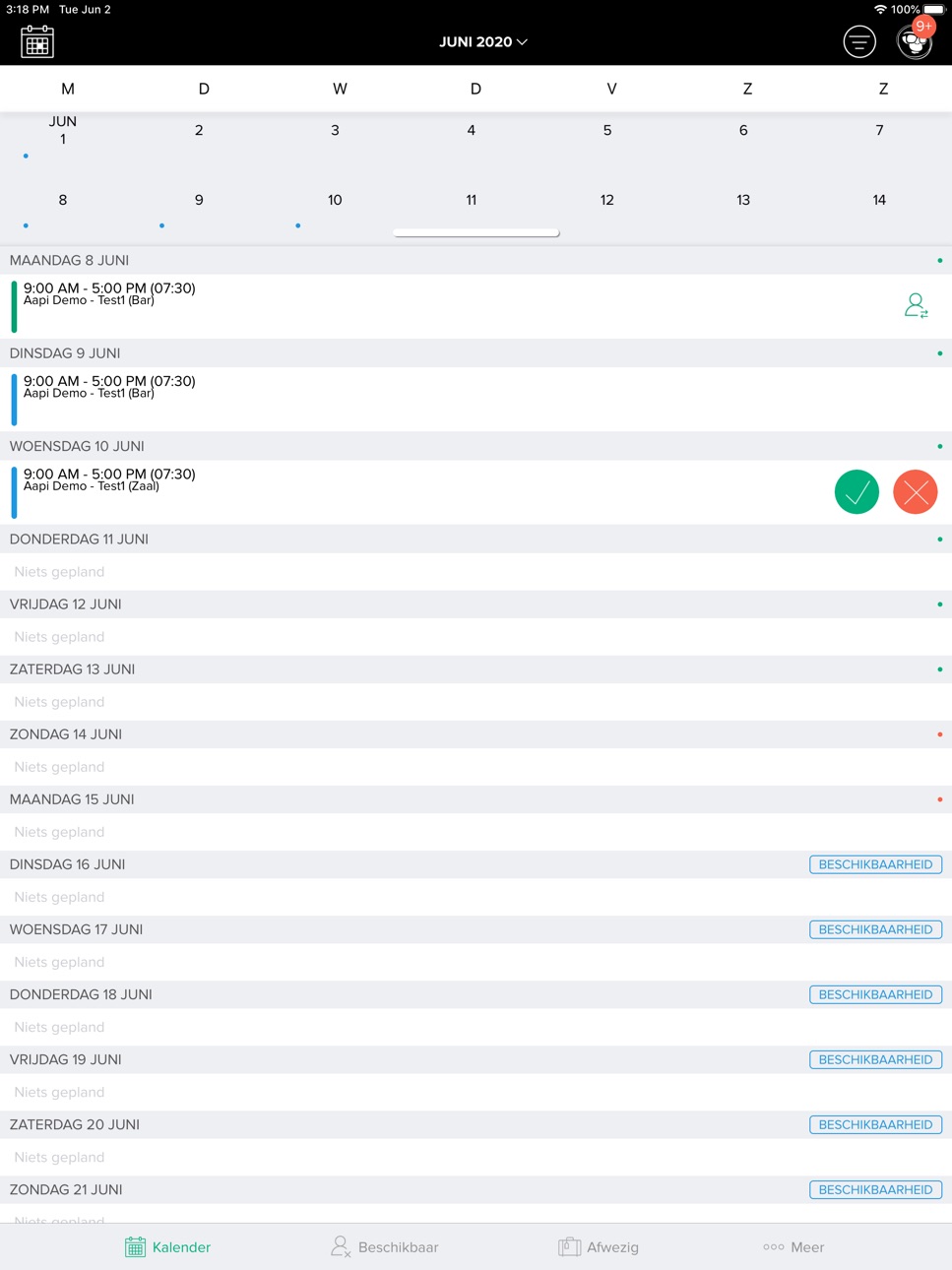The width and height of the screenshot is (952, 1270).
Task: Collapse the calendar using the drag handle
Action: tap(476, 233)
